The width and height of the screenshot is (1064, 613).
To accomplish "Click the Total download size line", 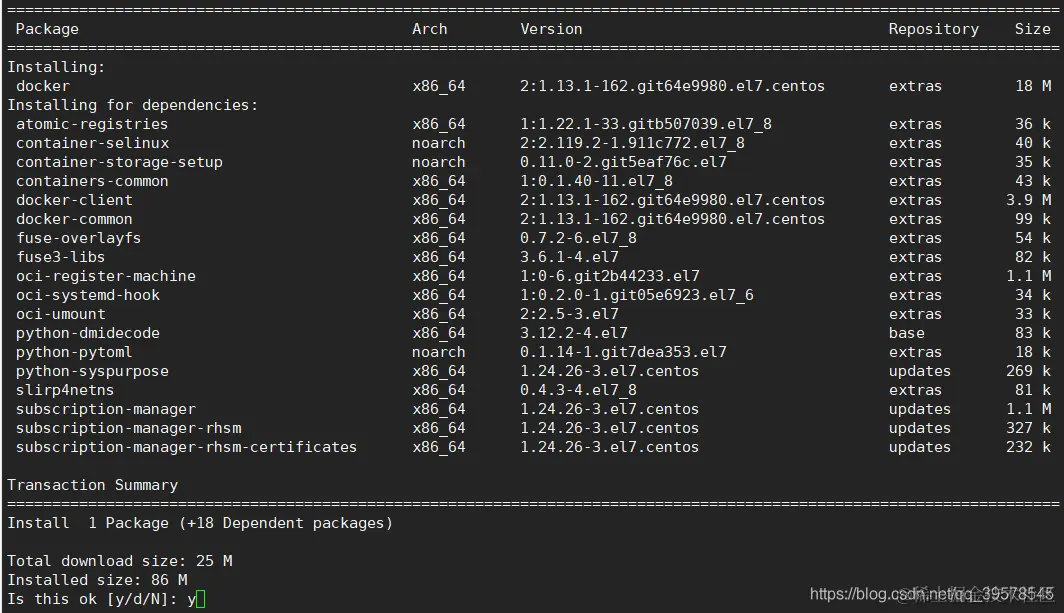I will [119, 561].
